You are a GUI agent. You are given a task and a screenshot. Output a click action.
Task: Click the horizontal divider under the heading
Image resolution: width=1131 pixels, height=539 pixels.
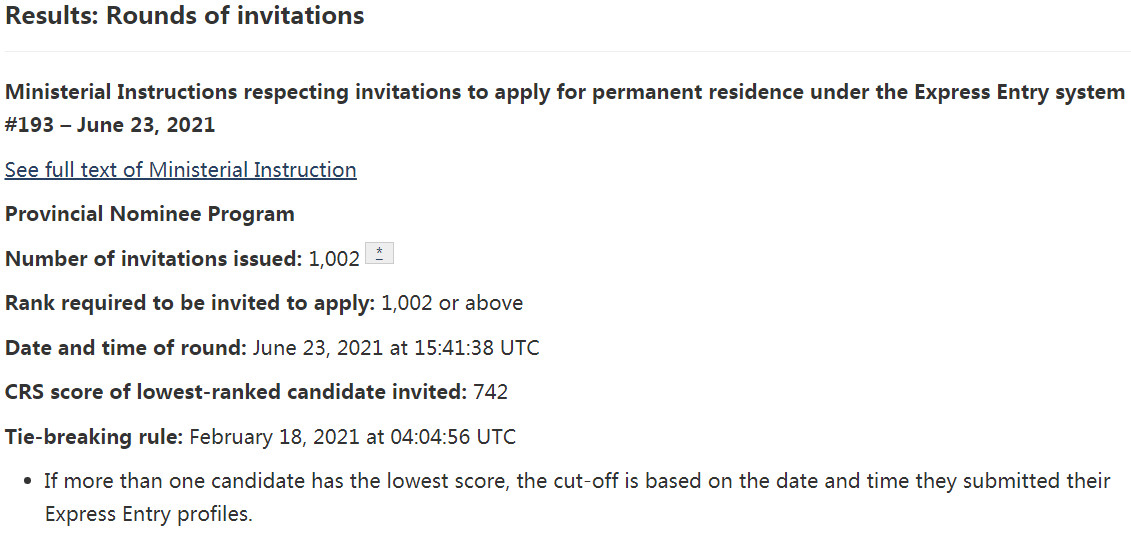pos(565,51)
